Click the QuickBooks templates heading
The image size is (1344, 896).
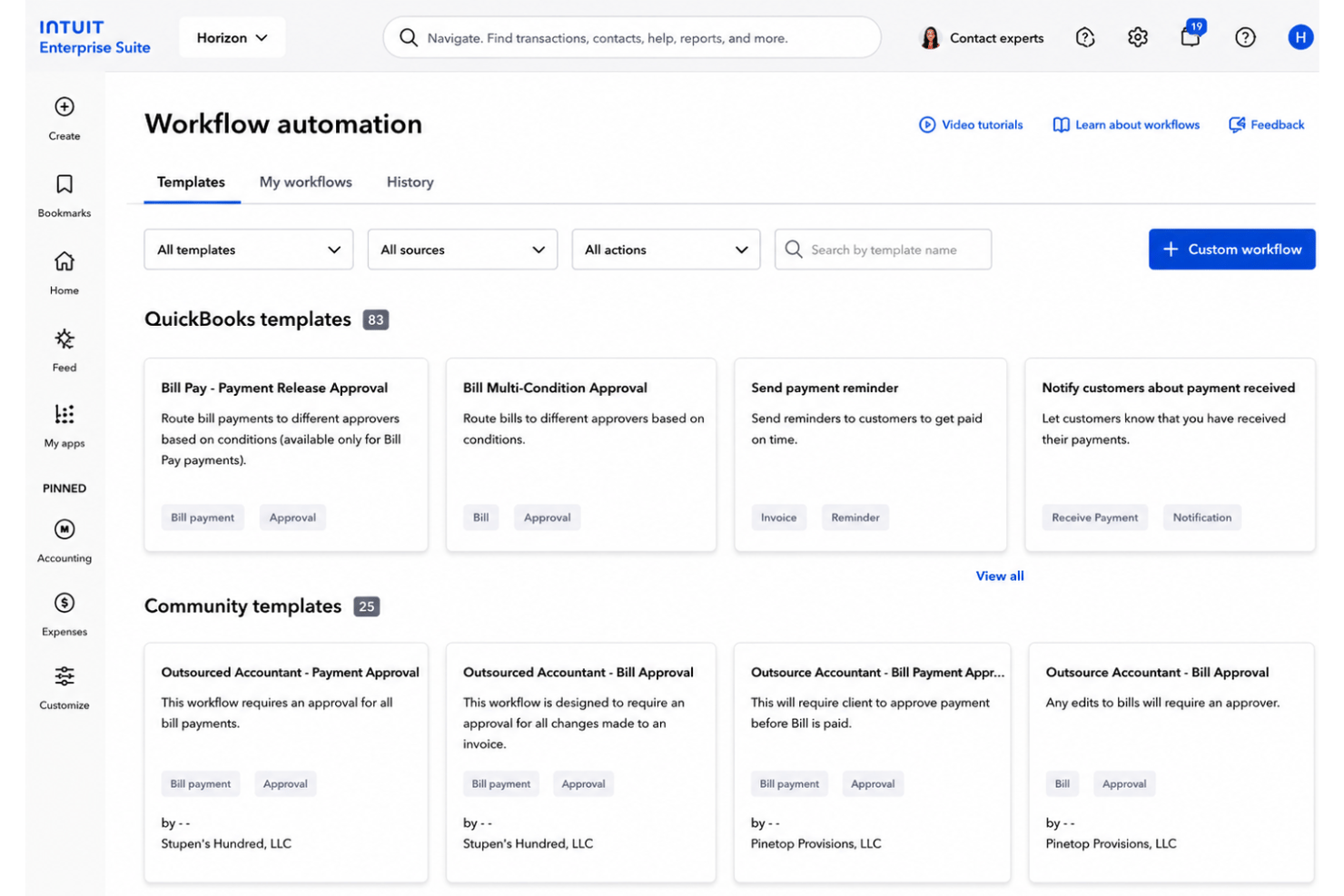pos(248,320)
